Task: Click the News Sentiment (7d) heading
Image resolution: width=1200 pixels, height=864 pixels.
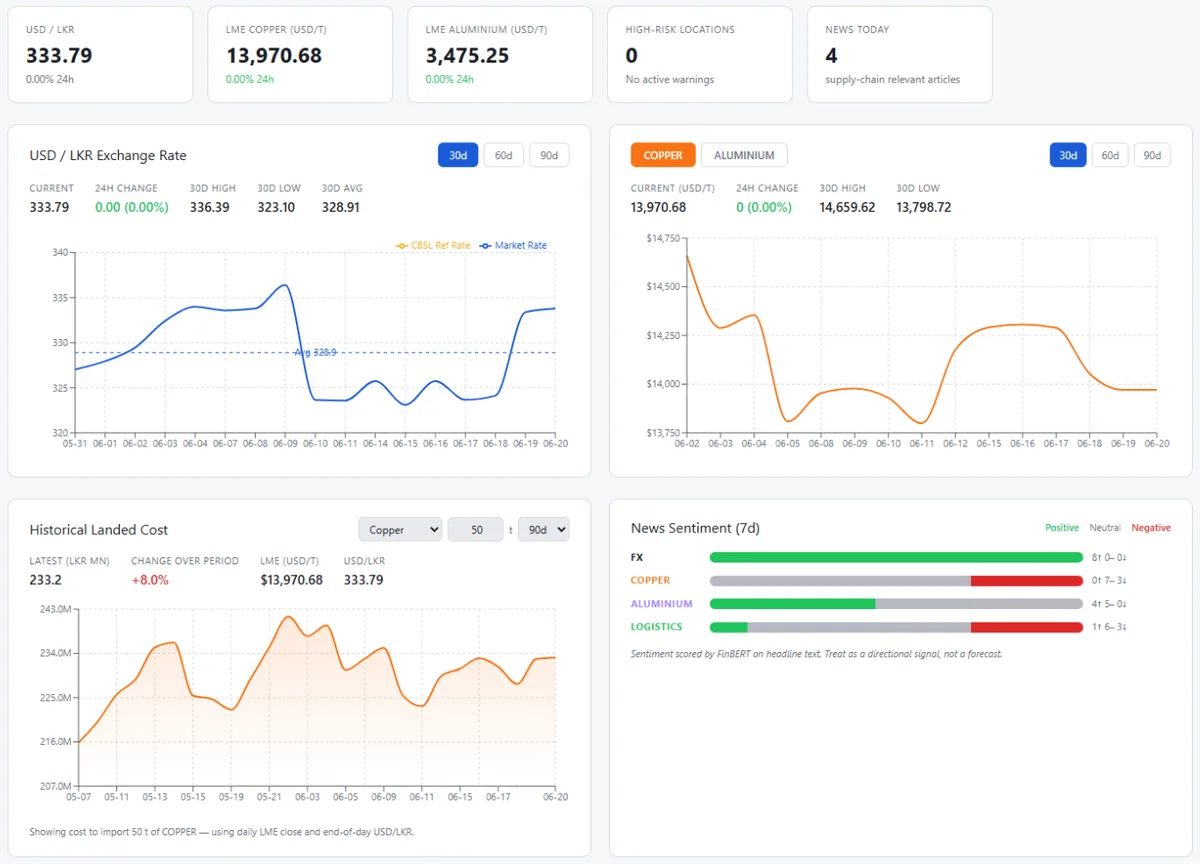Action: 695,528
